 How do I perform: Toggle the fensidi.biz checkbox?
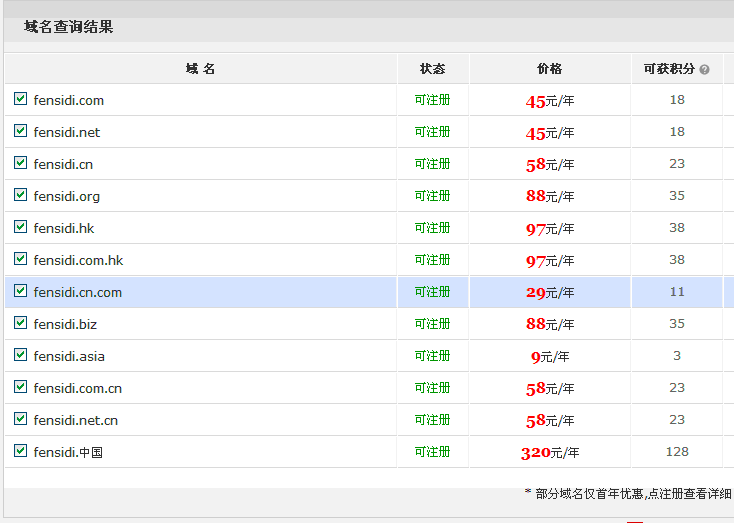21,323
